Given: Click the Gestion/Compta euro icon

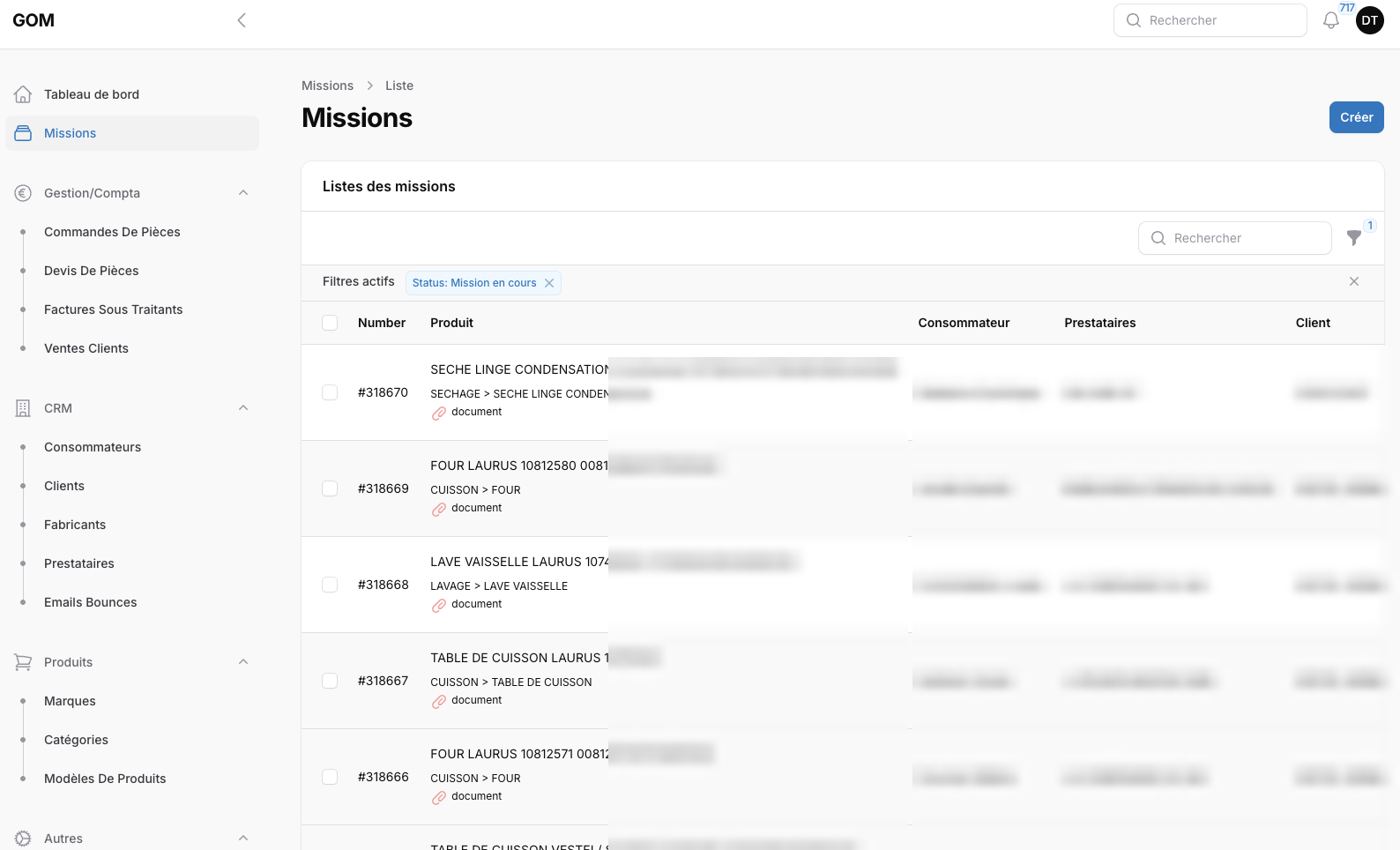Looking at the screenshot, I should pos(23,193).
